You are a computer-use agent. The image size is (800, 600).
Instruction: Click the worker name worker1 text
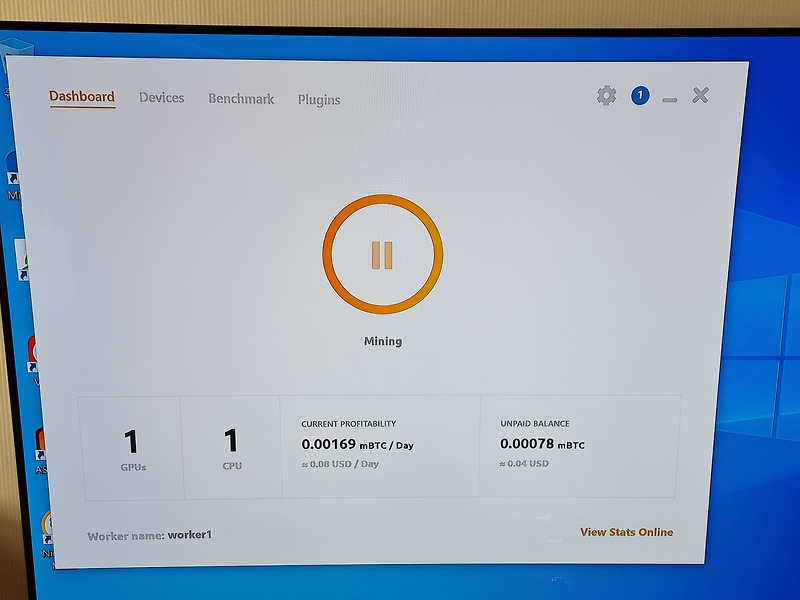[x=190, y=535]
